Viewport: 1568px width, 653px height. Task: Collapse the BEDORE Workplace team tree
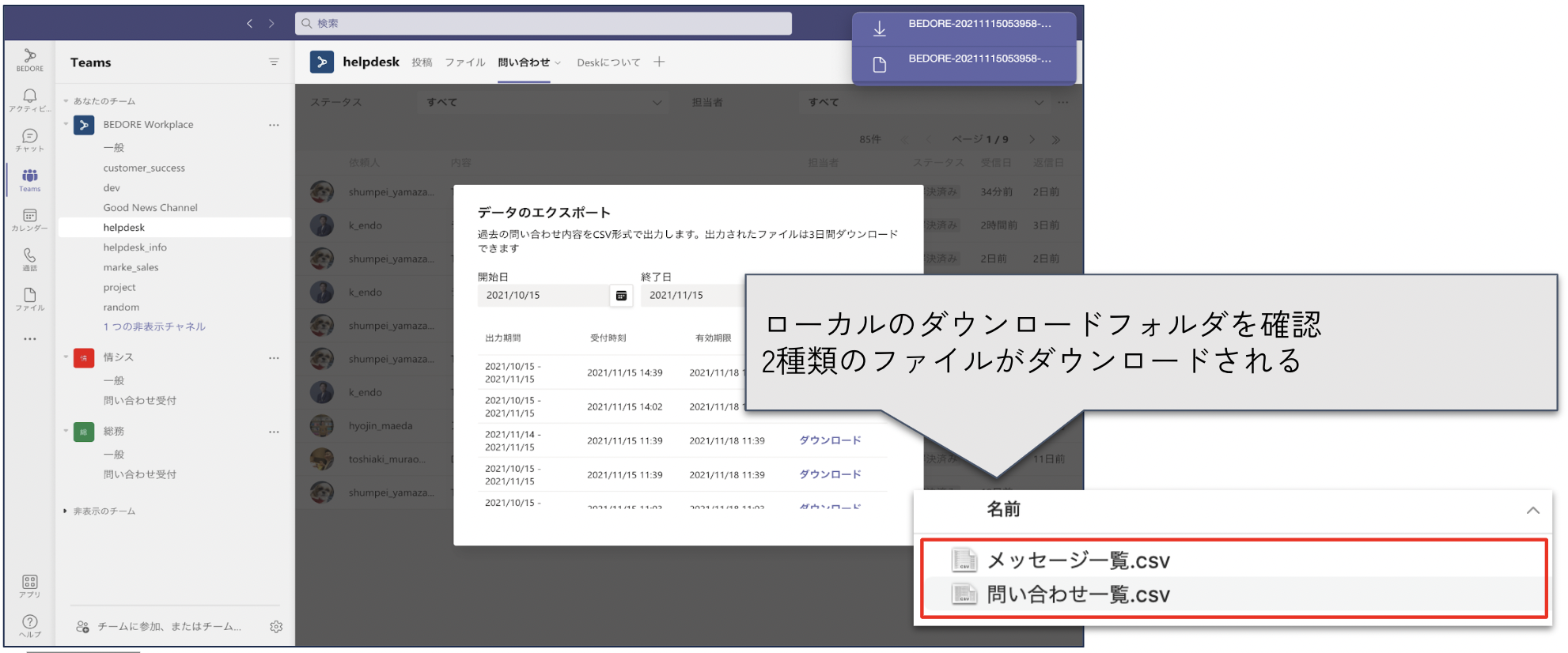(x=66, y=124)
